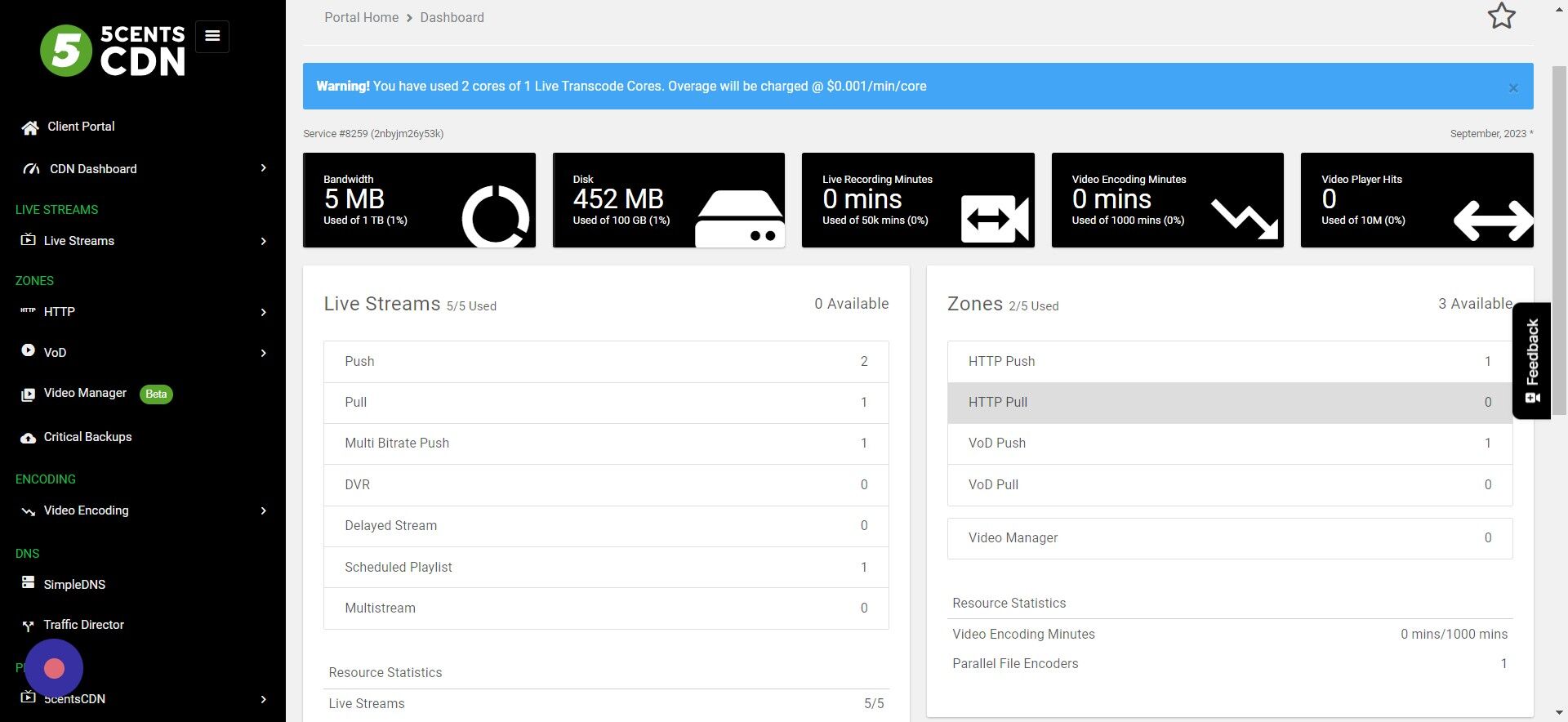Select the Multistream row

point(606,608)
